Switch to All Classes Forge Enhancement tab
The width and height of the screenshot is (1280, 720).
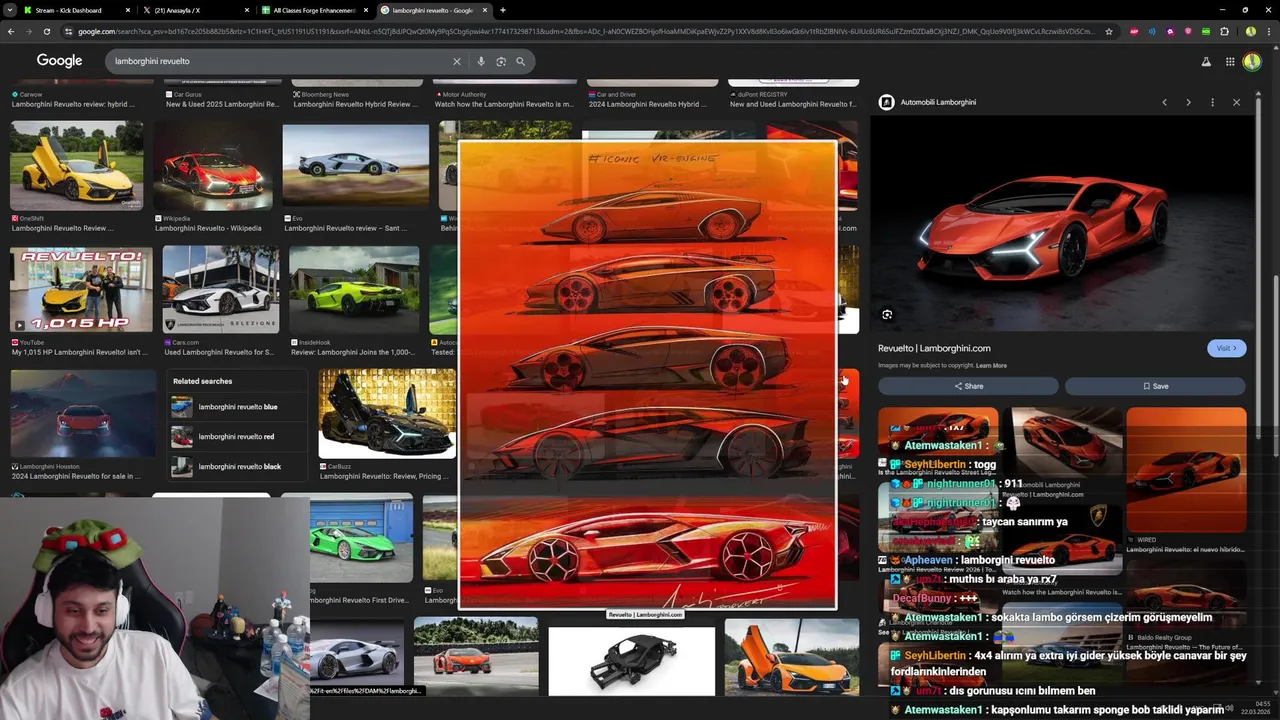(x=316, y=10)
